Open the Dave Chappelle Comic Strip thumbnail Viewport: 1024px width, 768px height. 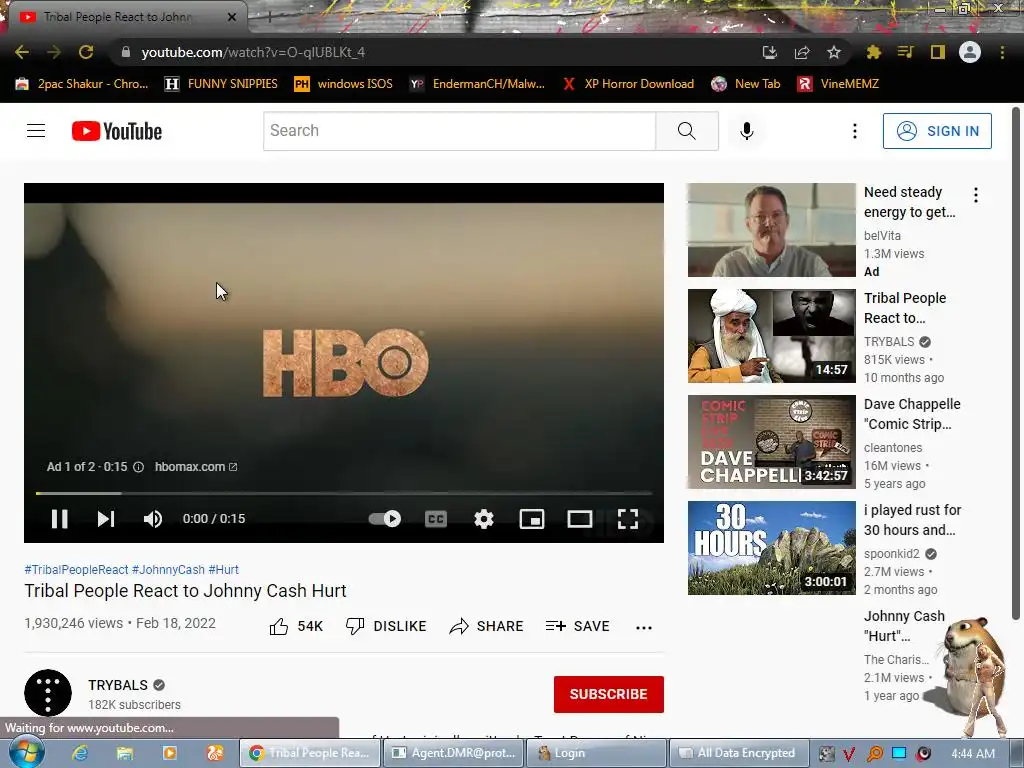tap(771, 441)
